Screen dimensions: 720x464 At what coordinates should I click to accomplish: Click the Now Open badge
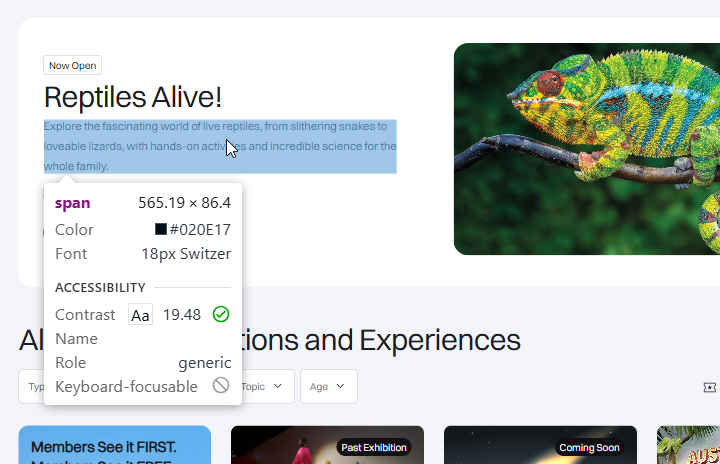tap(73, 65)
